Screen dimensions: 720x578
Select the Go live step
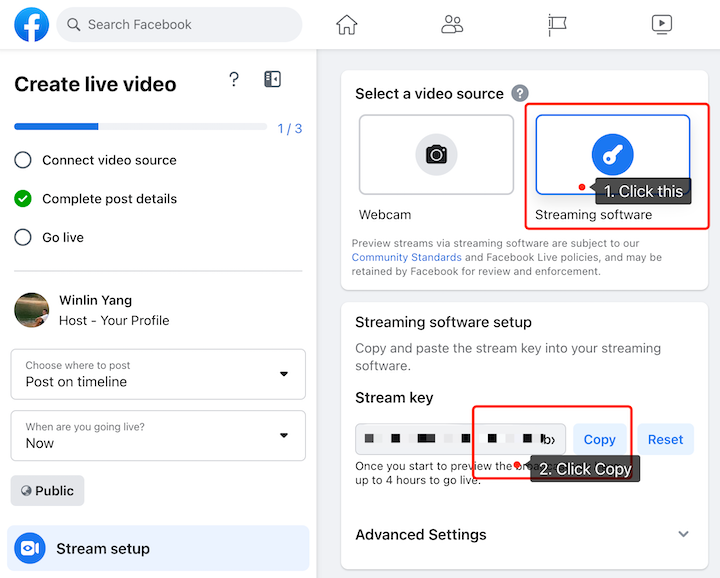pos(49,237)
